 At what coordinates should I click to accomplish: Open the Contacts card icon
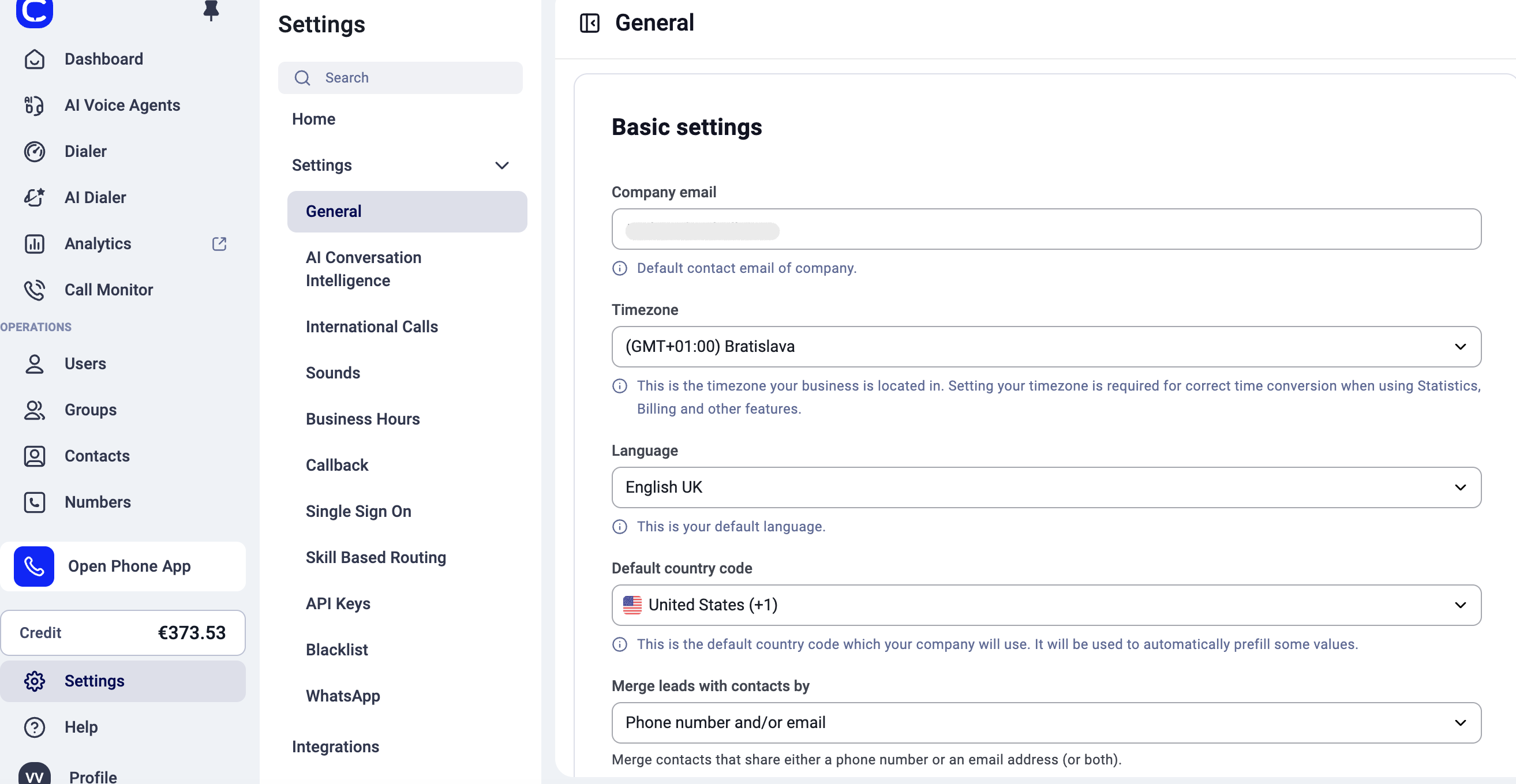34,456
